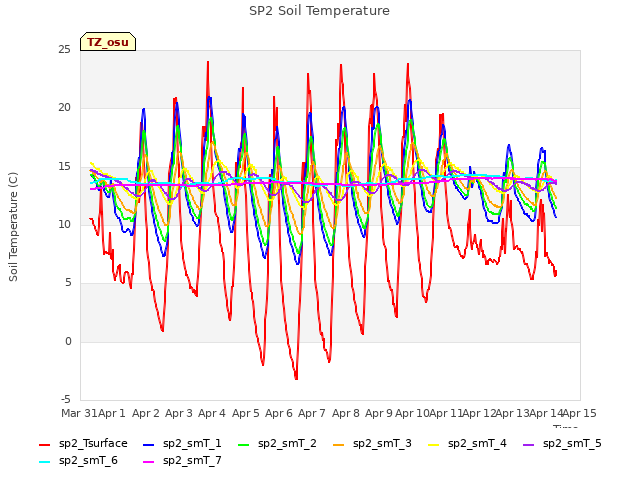Select the sp2_smT_6 legend label

pos(88,461)
